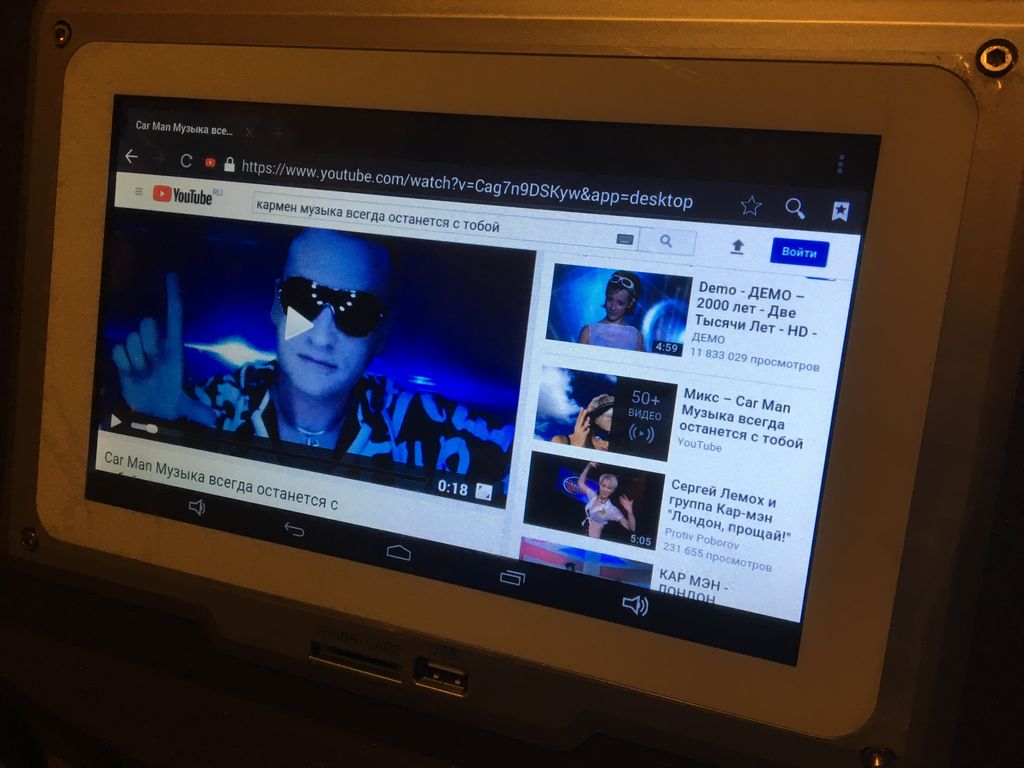
Task: Open the YouTube hamburger guide menu
Action: (x=138, y=191)
